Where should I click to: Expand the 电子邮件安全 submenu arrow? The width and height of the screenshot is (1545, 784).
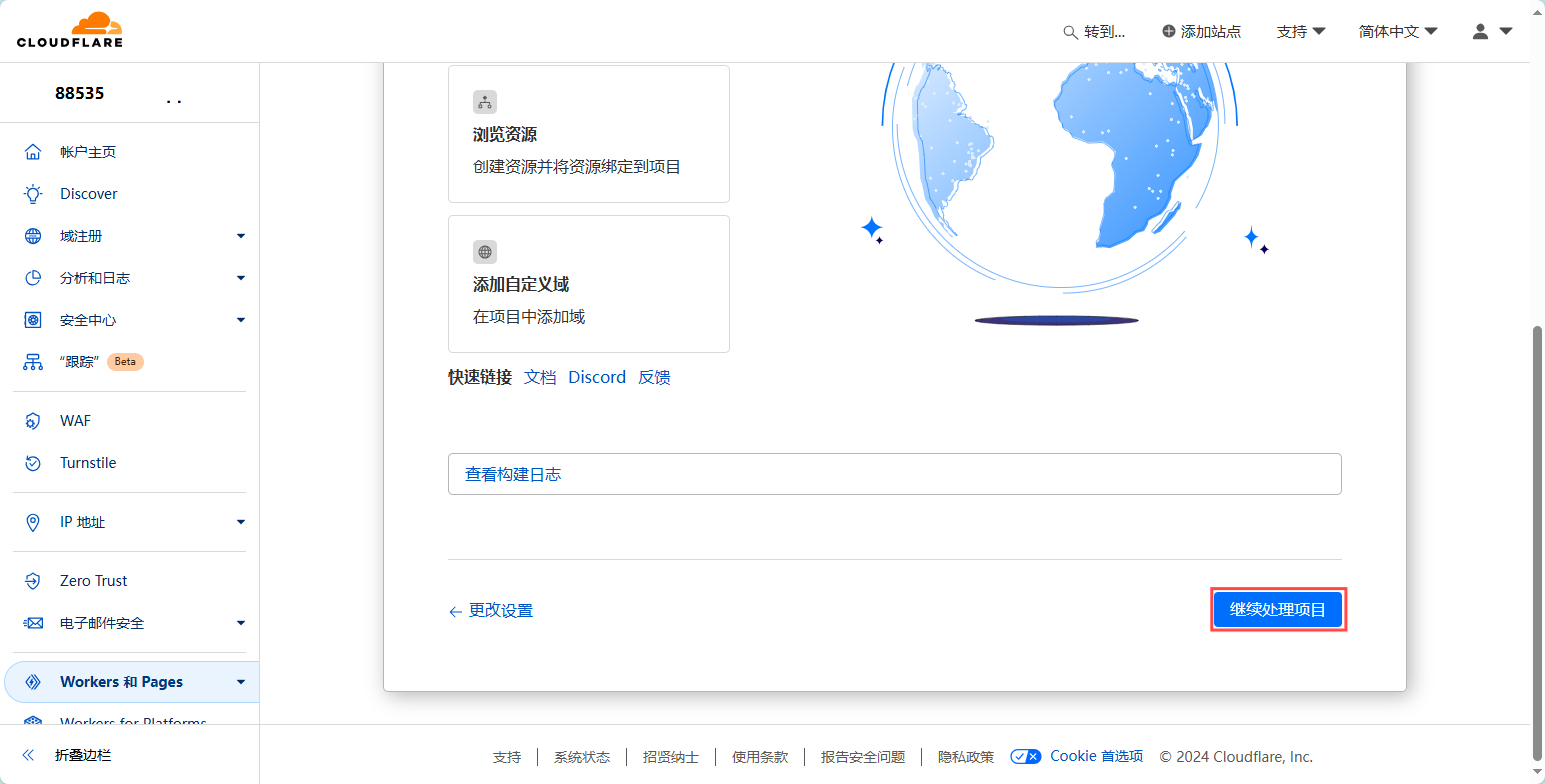241,623
